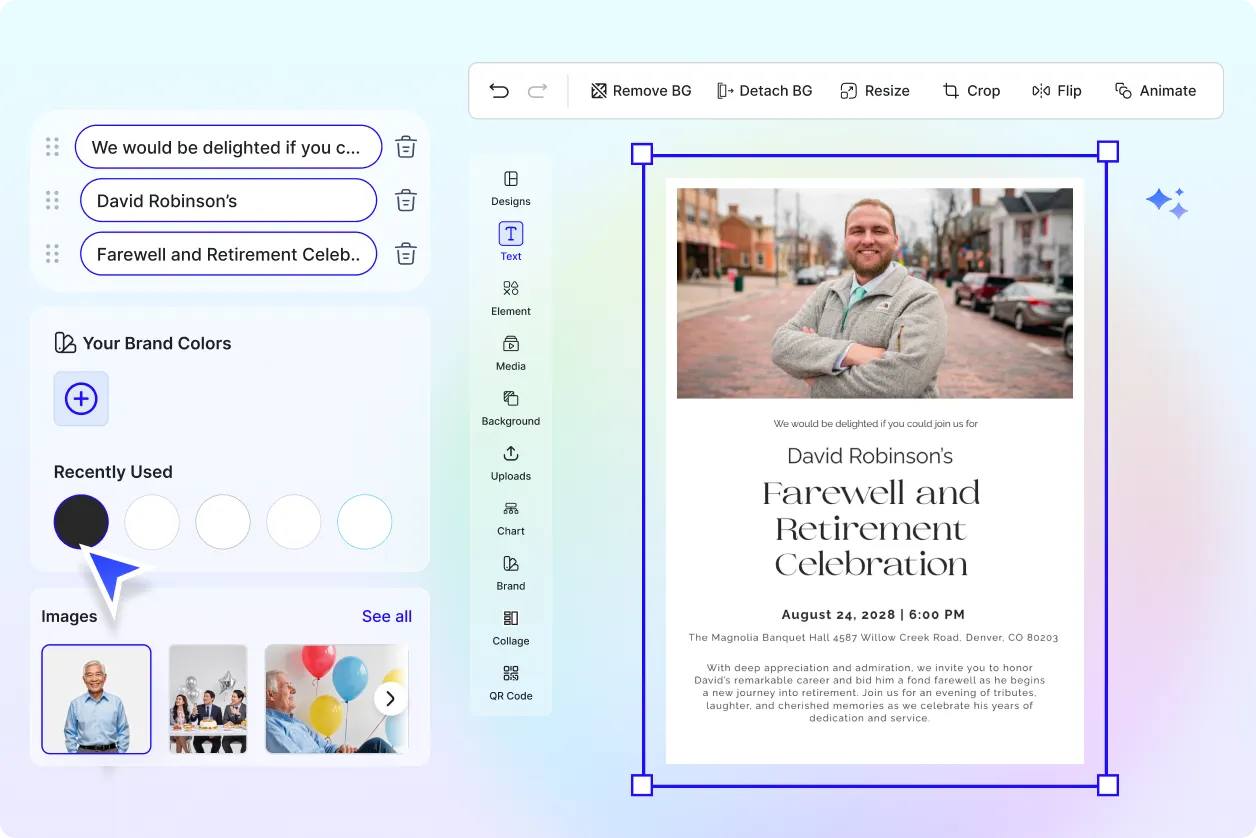Open the QR Code generator

[510, 681]
